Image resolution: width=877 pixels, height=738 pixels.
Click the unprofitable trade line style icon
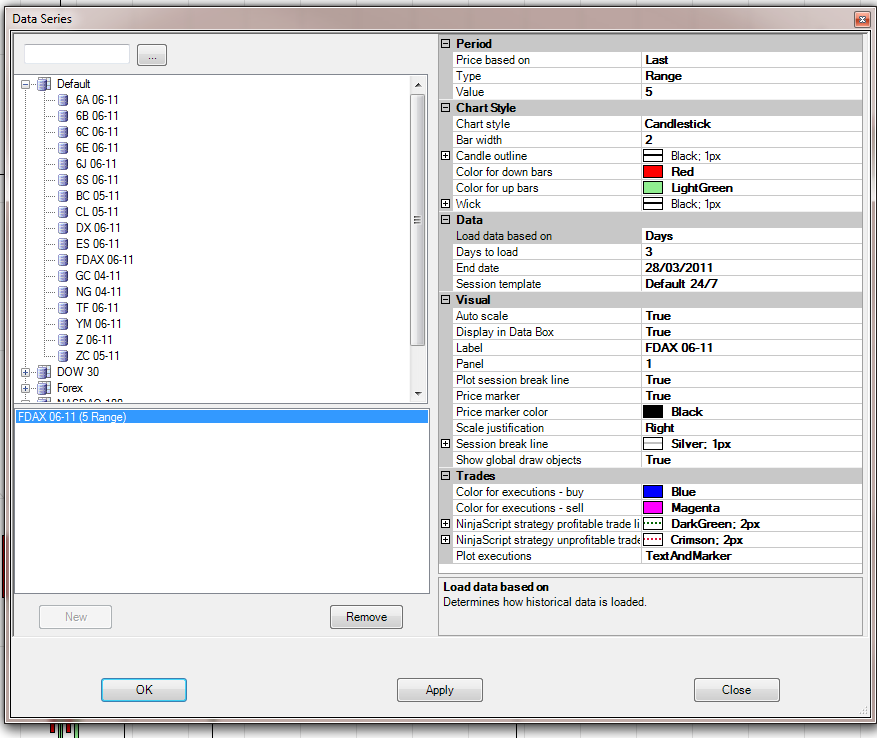pos(653,540)
